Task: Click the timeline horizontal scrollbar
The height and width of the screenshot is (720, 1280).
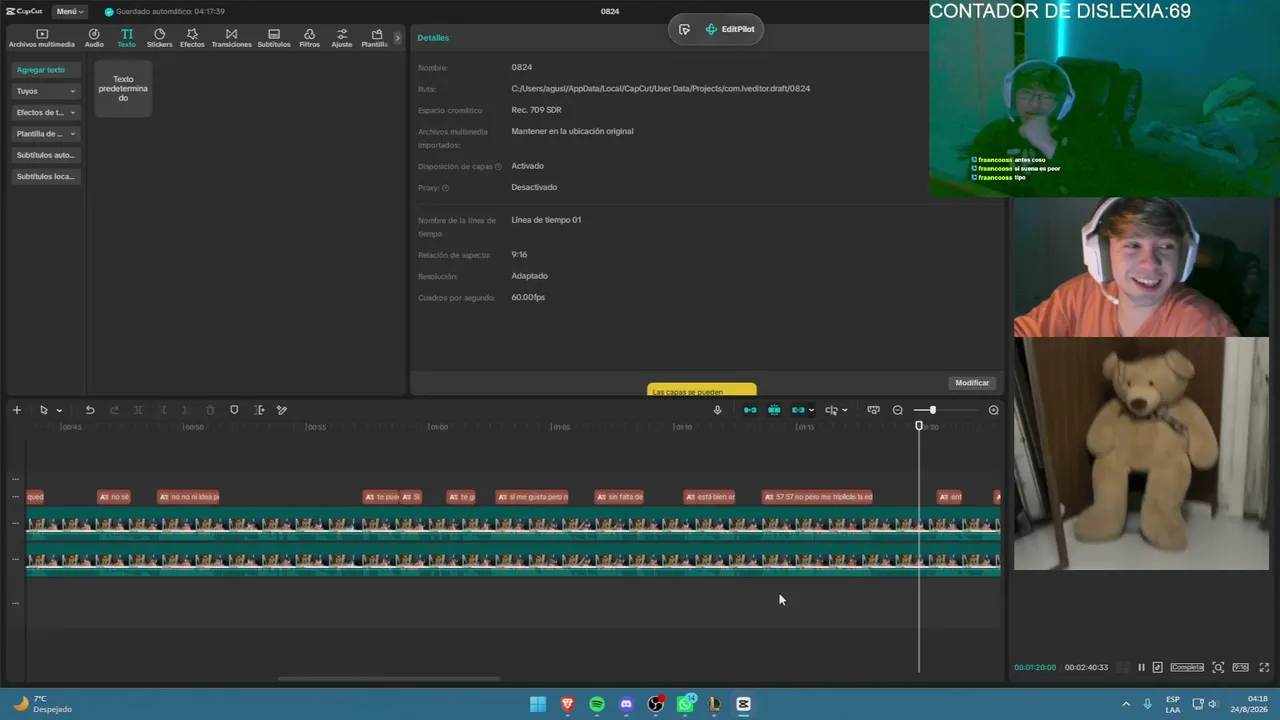Action: (388, 679)
